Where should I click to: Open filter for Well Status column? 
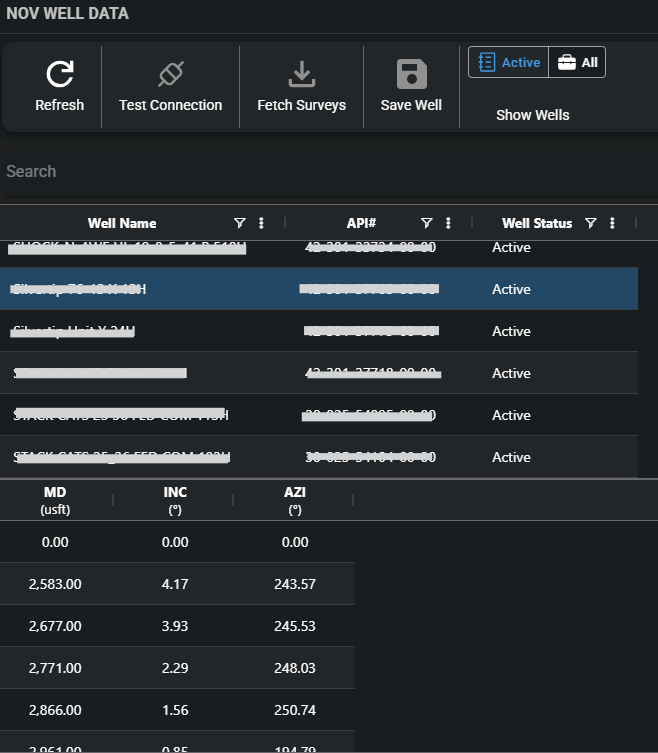(590, 223)
